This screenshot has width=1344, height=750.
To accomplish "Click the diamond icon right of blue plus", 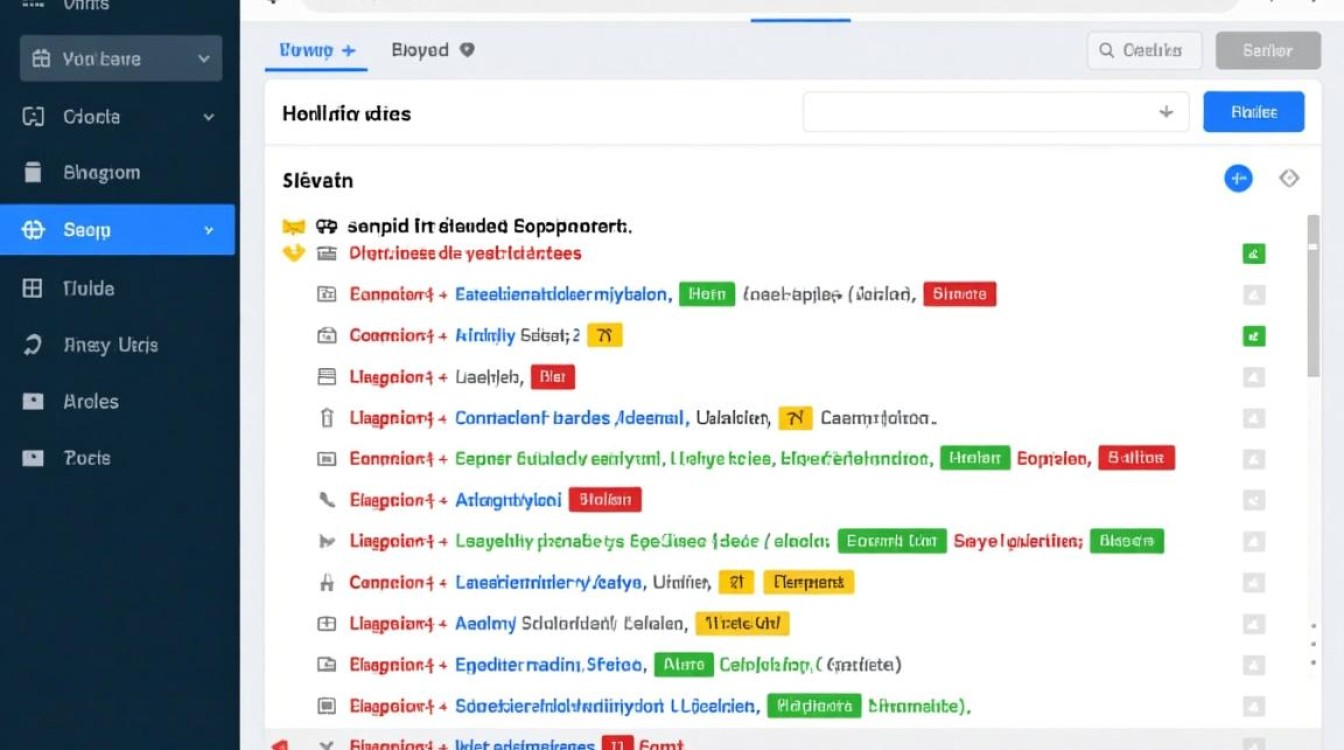I will tap(1289, 178).
